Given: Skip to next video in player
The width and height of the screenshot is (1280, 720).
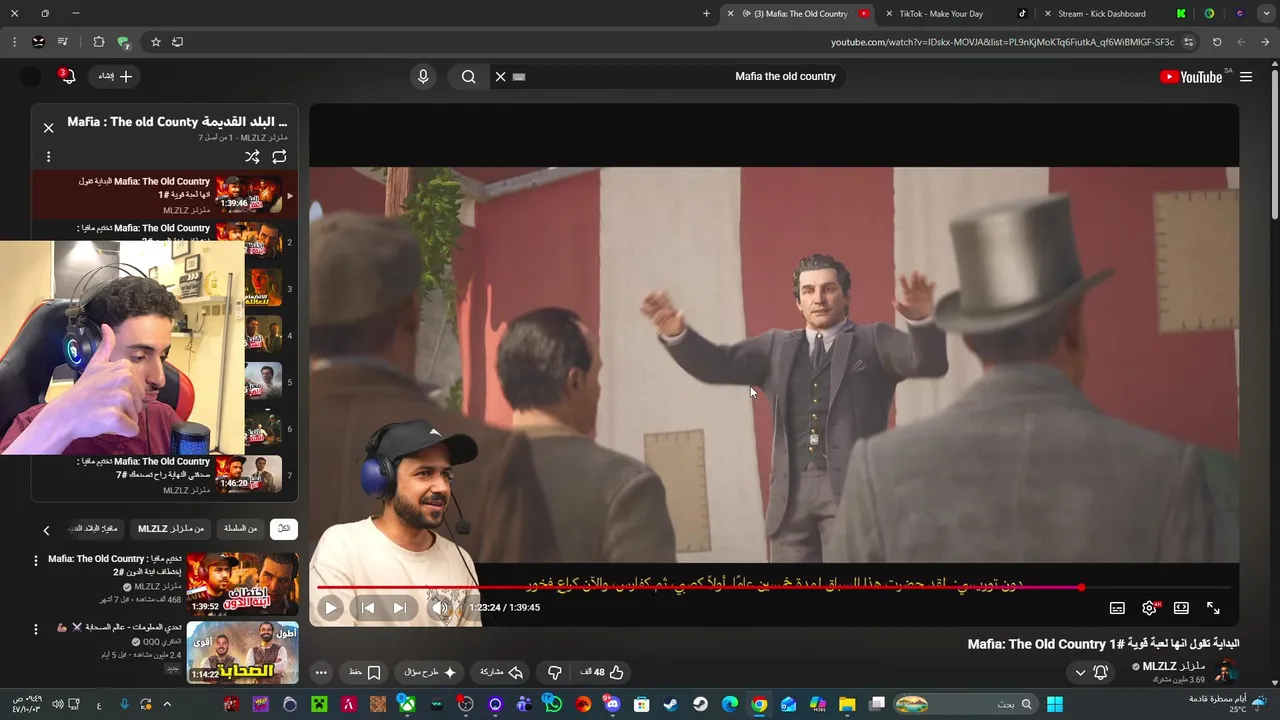Looking at the screenshot, I should coord(399,607).
